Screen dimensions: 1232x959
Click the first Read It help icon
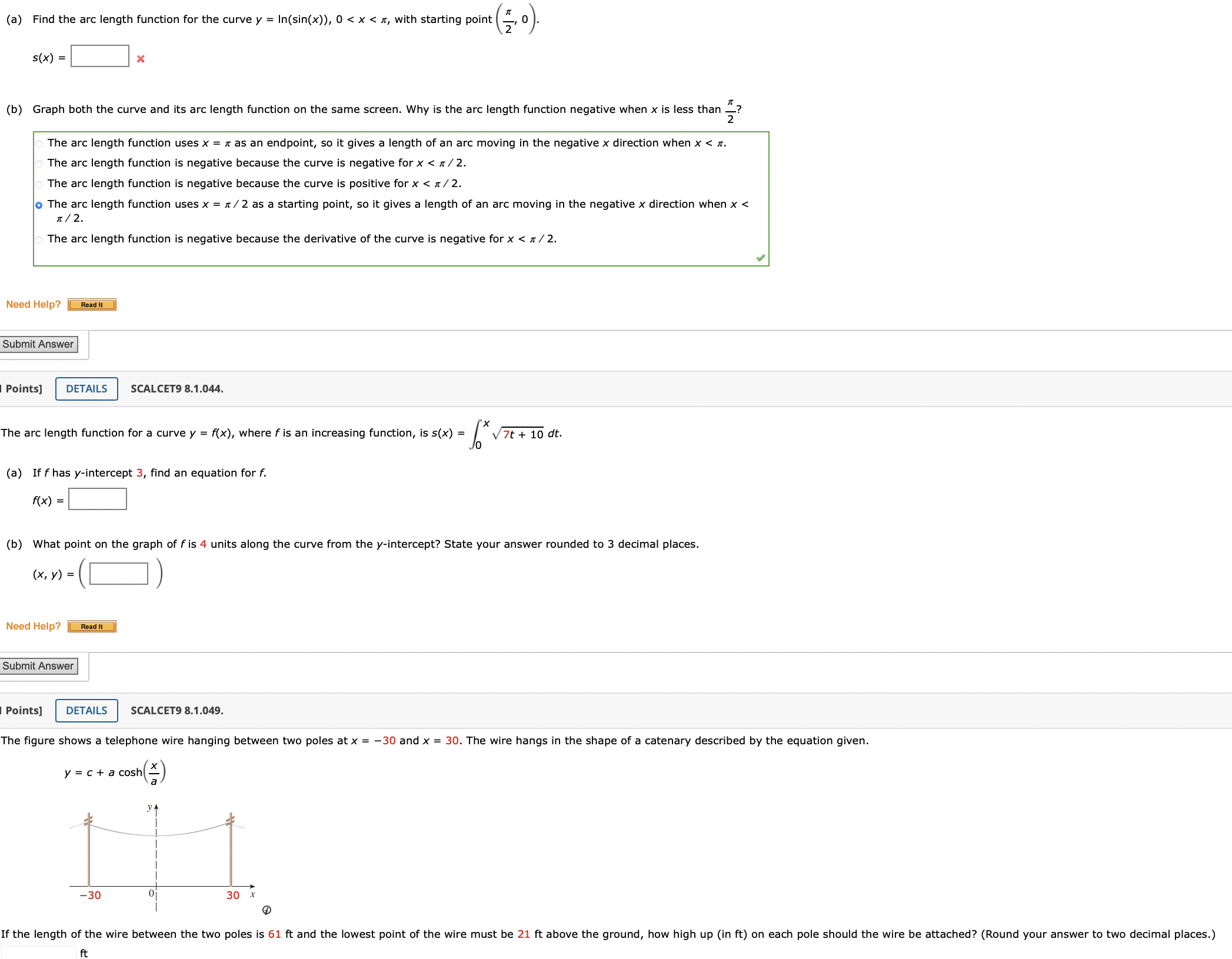(91, 304)
